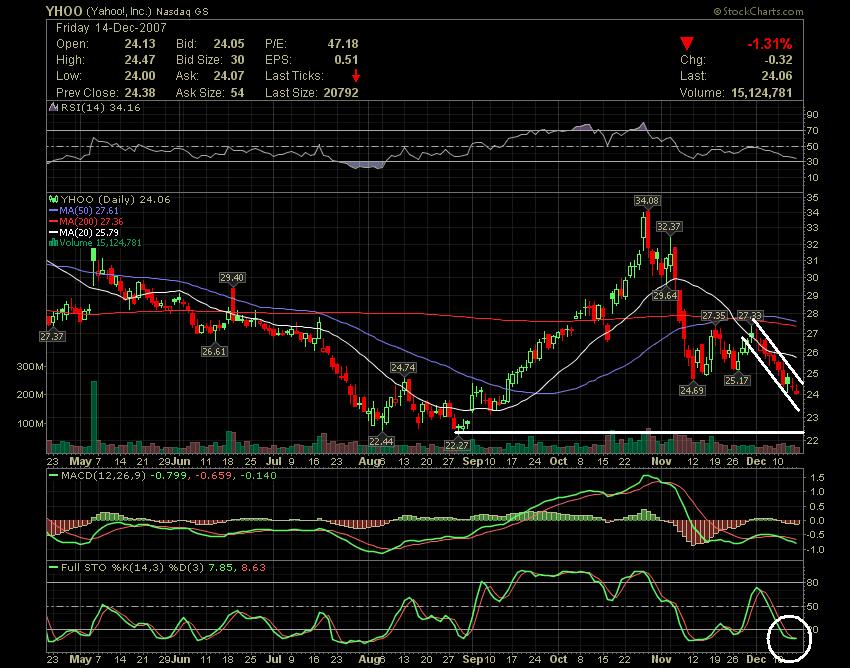850x668 pixels.
Task: Click the 26.61 low price label
Action: pos(214,351)
